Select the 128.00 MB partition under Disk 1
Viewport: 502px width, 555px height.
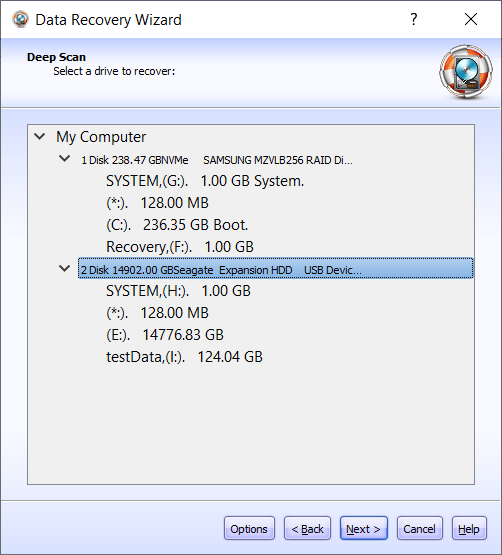(x=157, y=203)
